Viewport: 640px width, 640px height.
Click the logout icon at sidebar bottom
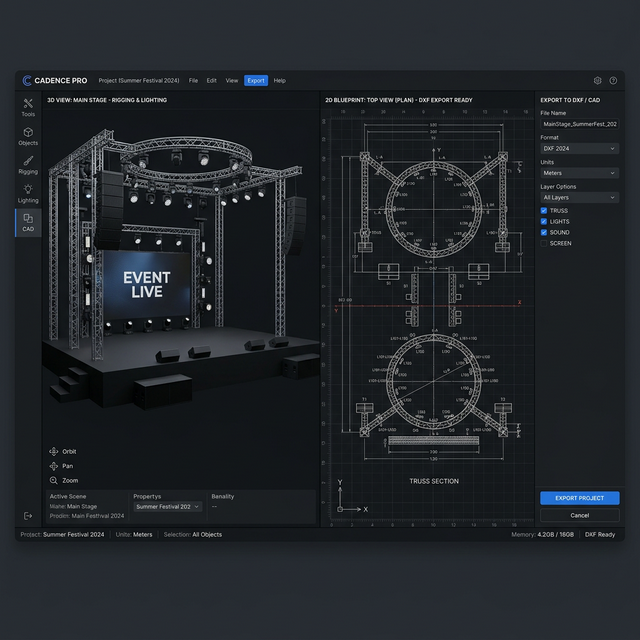[28, 516]
